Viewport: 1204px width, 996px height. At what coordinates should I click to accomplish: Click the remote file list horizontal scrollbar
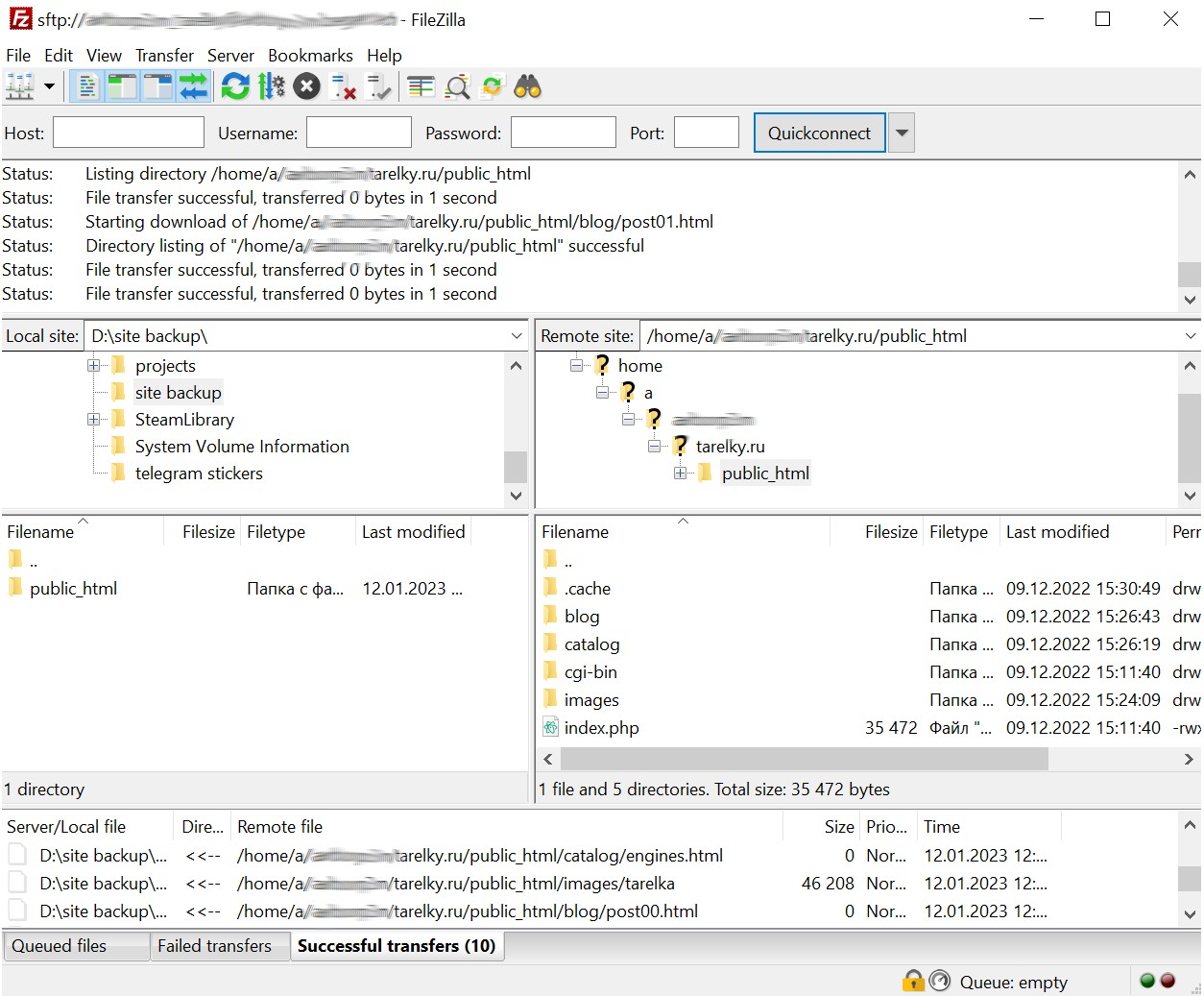point(804,759)
